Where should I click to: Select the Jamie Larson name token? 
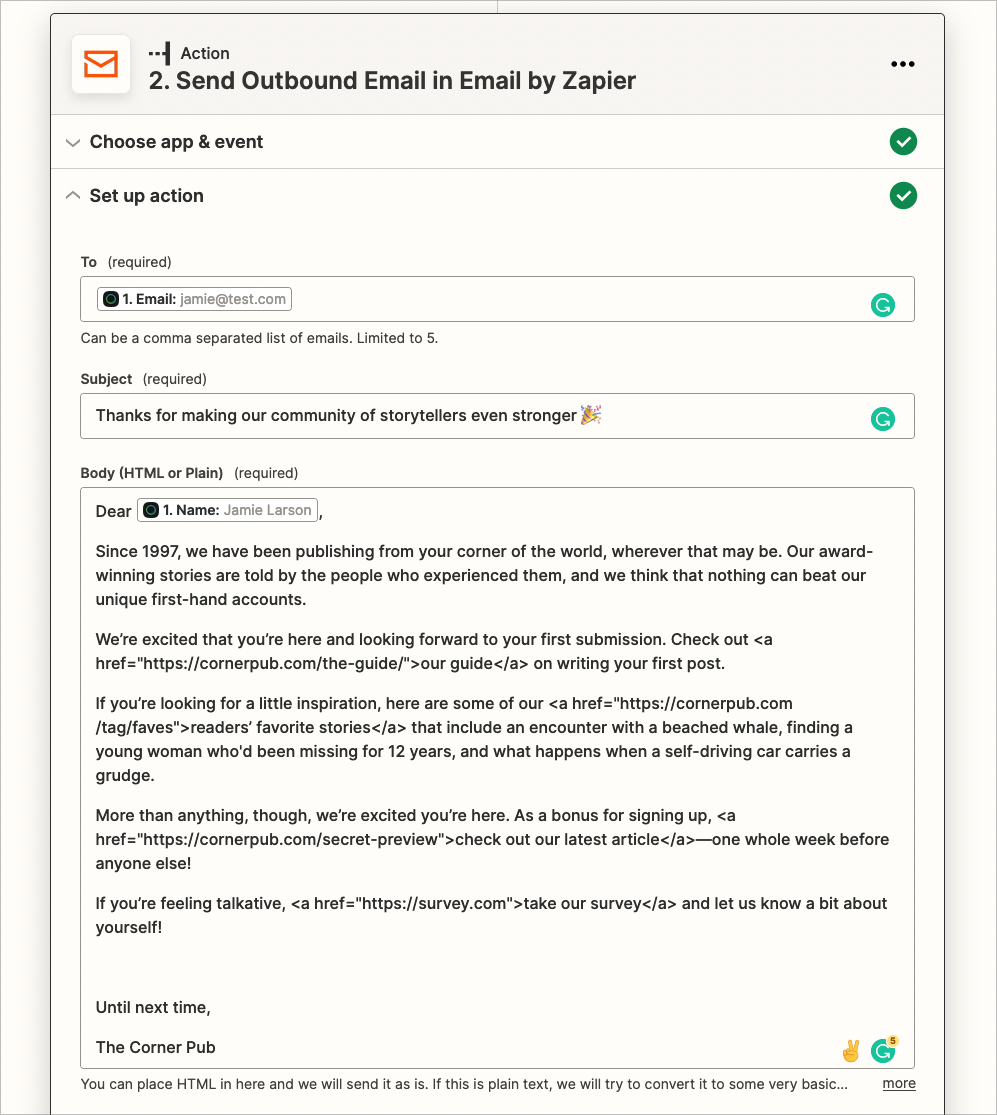(268, 510)
